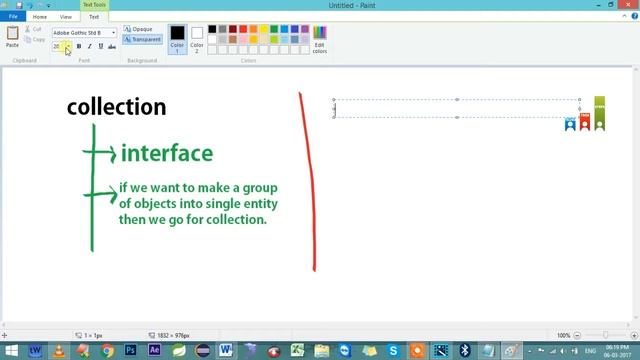Click the volume icon in system tray

tap(563, 351)
